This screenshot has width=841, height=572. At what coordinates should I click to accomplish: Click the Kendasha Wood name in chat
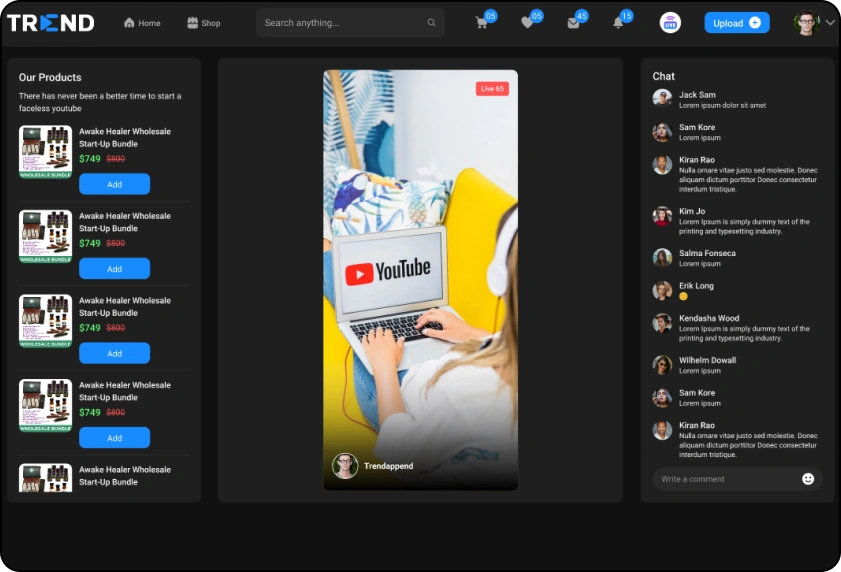coord(709,318)
